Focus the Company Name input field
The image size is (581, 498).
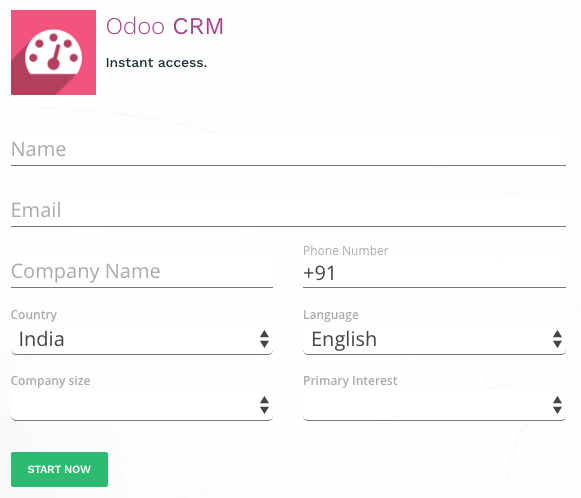click(142, 272)
